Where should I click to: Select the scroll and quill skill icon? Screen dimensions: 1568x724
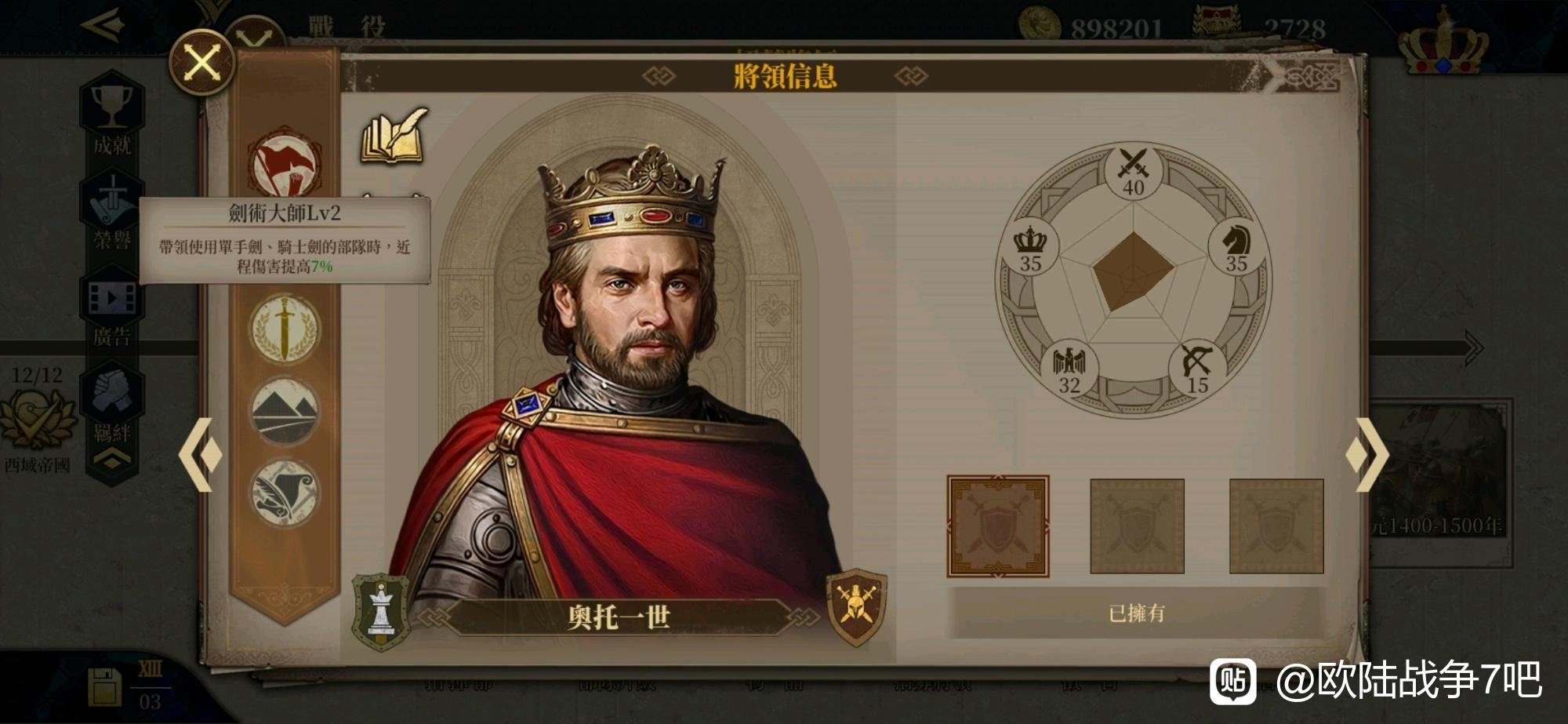(285, 493)
